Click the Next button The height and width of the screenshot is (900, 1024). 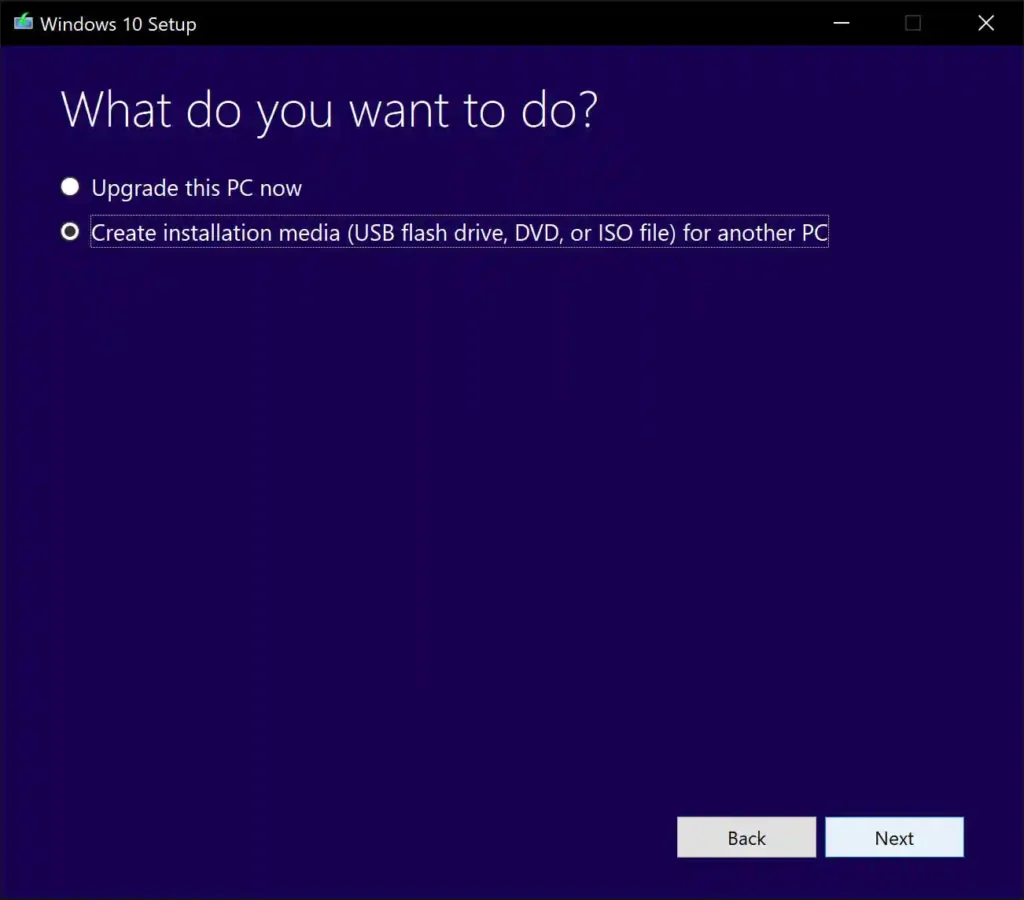(894, 837)
